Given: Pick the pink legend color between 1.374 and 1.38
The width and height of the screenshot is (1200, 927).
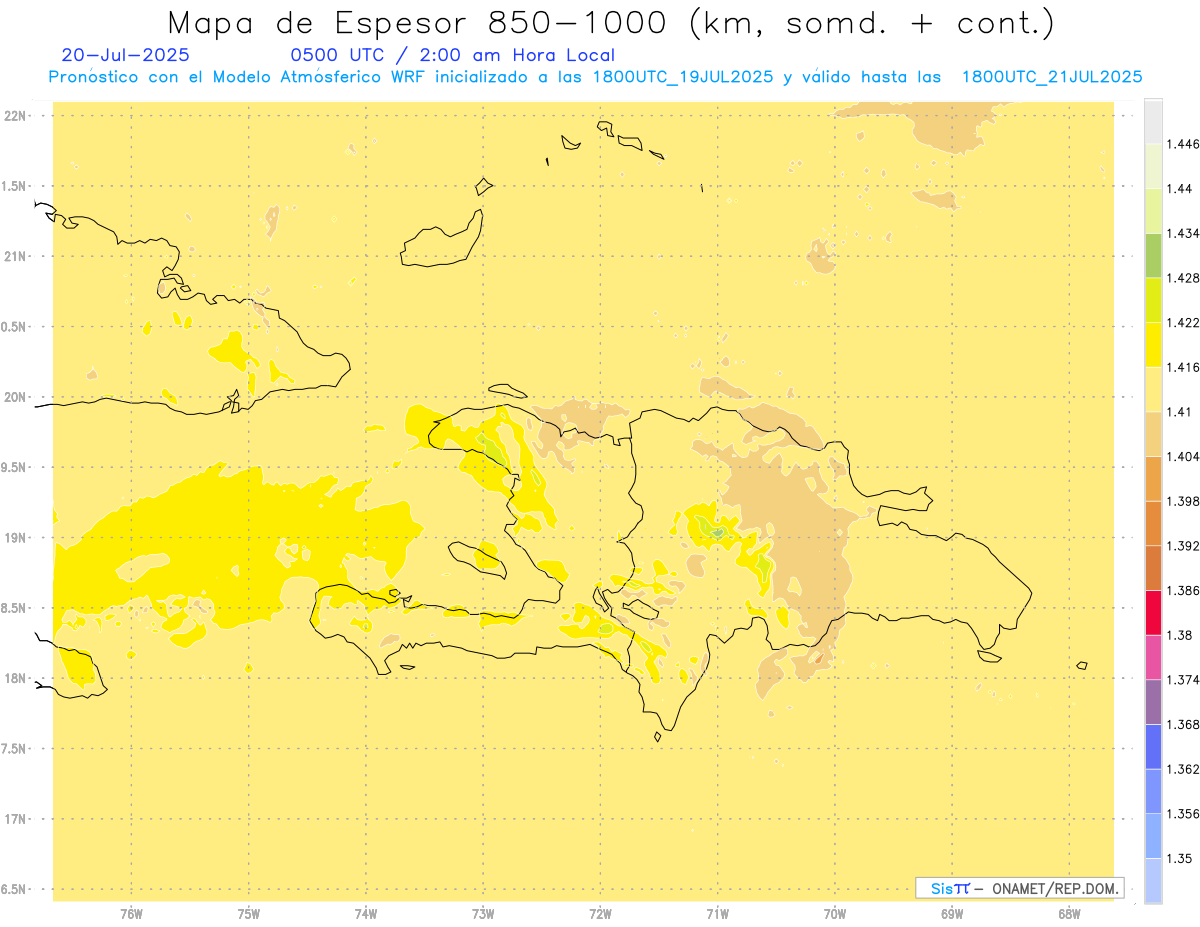Looking at the screenshot, I should tap(1153, 657).
